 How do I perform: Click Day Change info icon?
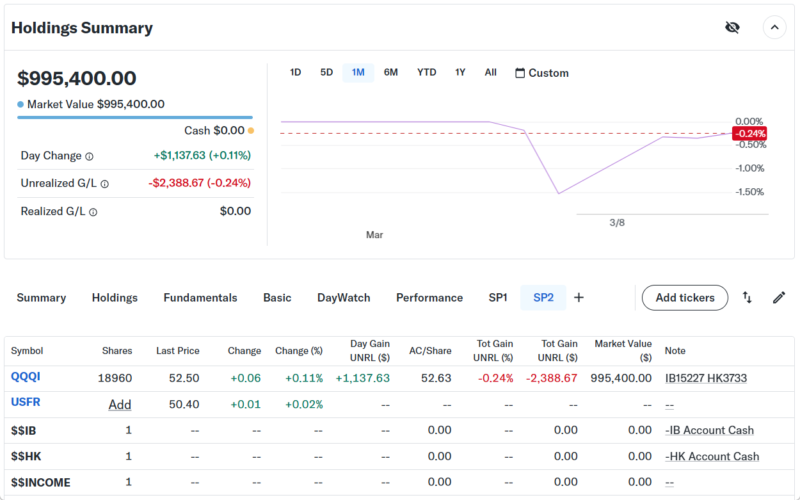click(89, 156)
